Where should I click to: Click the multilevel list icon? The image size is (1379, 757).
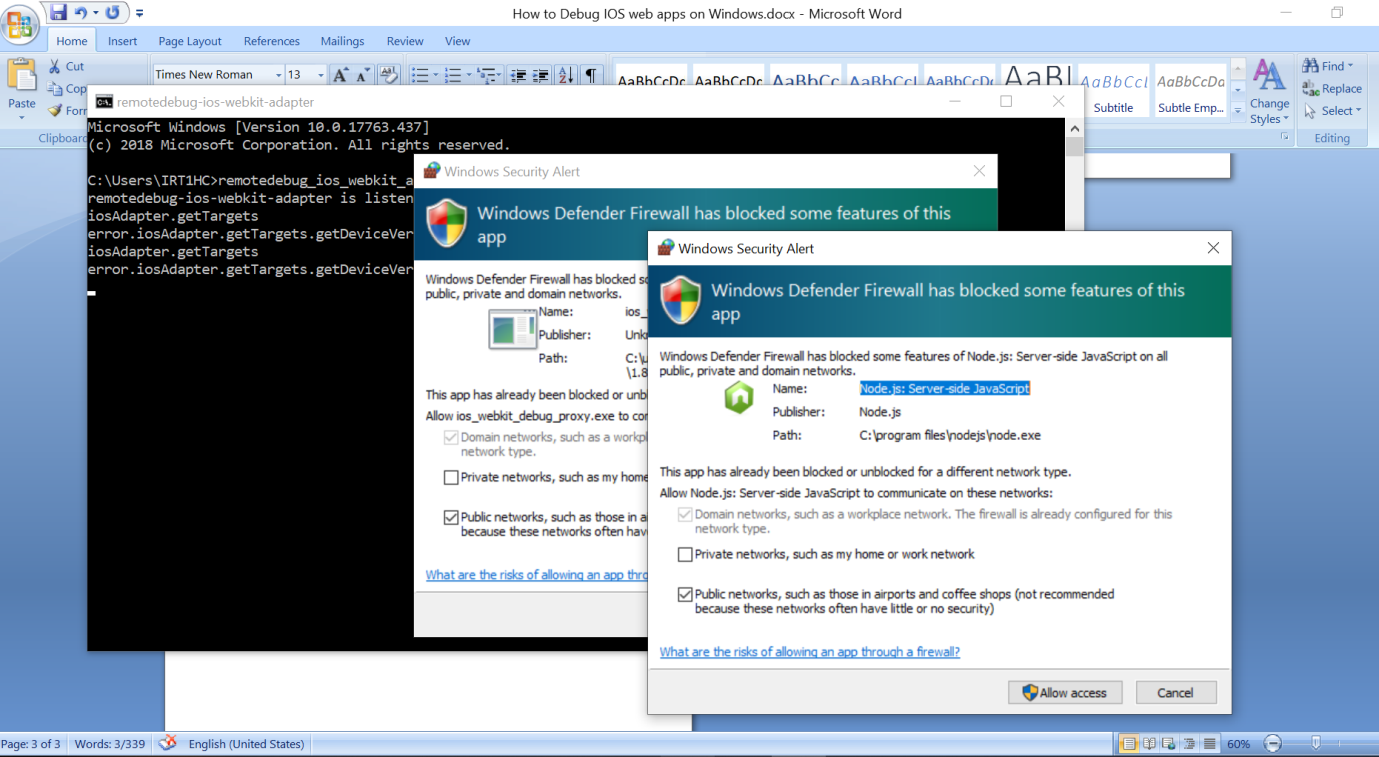[486, 75]
